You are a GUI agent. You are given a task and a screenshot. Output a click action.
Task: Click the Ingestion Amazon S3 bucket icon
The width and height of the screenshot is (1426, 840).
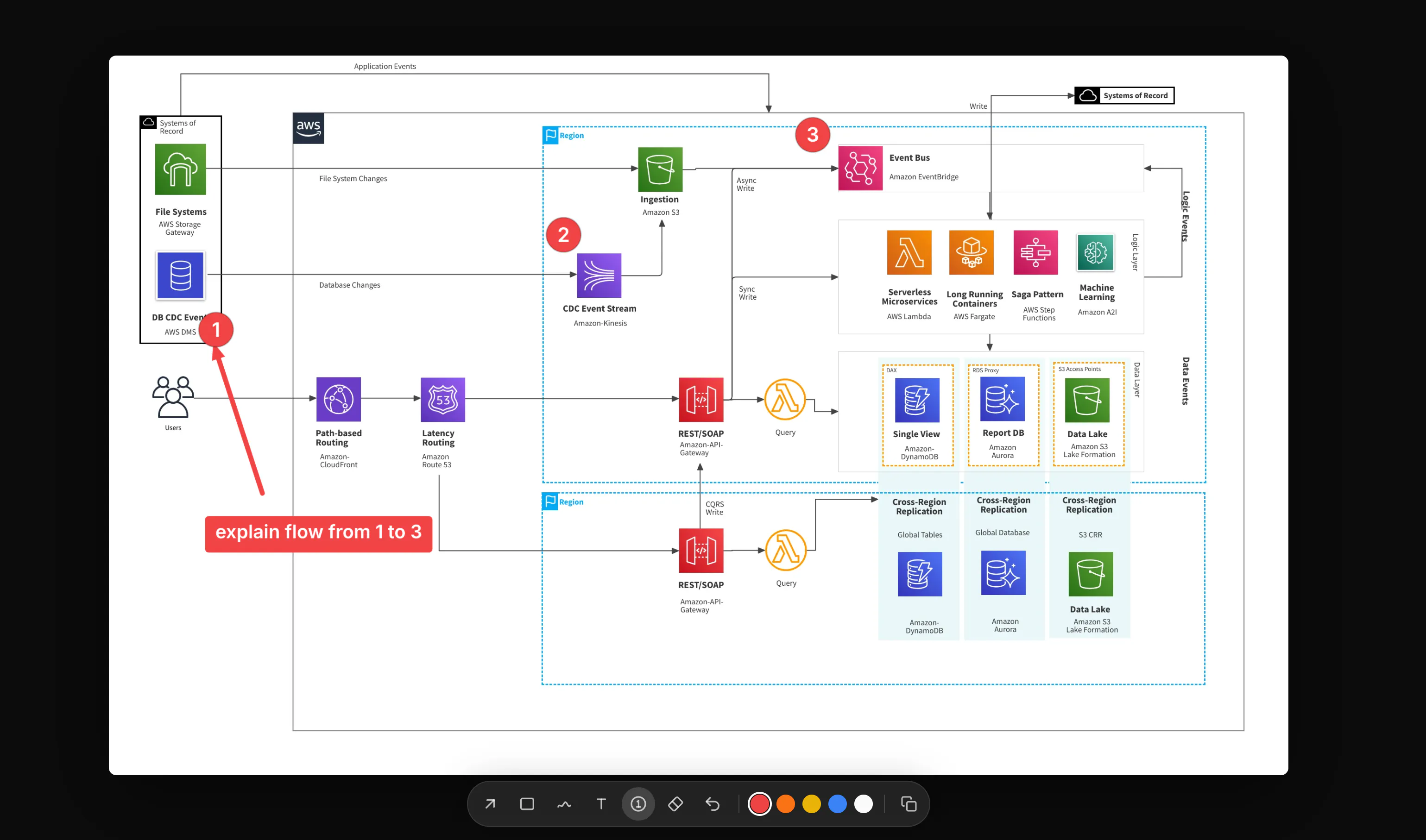coord(660,170)
